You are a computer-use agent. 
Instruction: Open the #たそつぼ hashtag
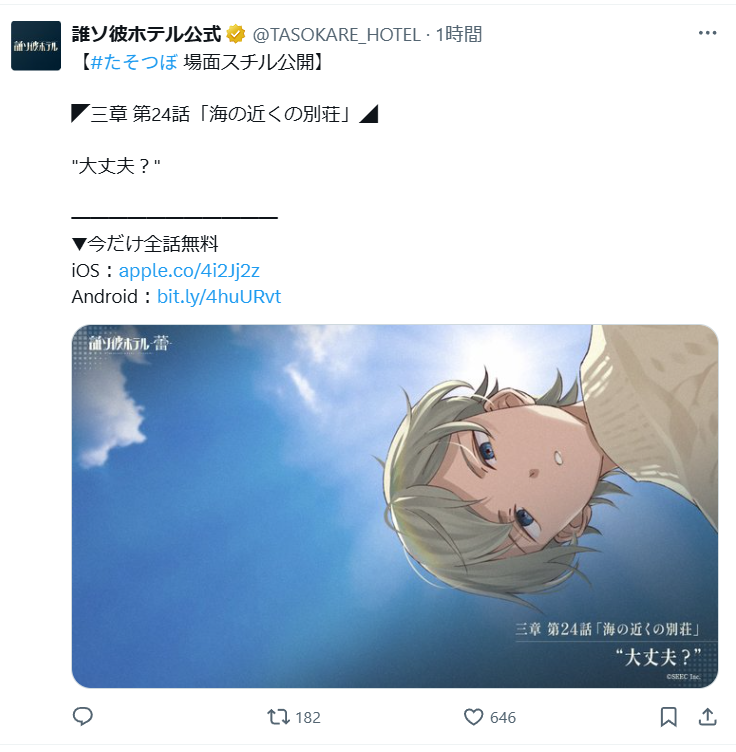pyautogui.click(x=134, y=62)
